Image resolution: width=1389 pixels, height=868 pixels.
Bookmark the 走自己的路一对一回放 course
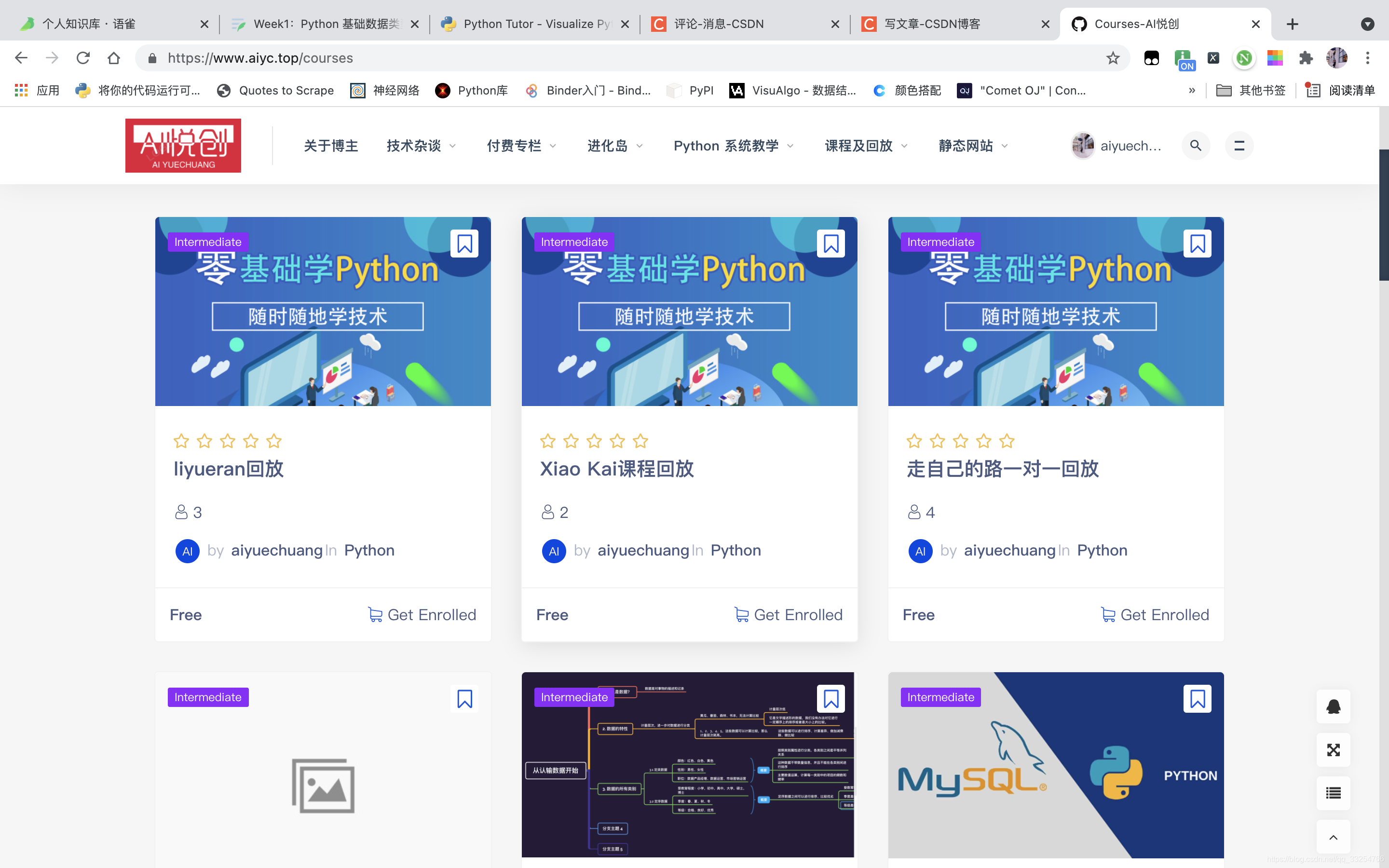[1198, 244]
